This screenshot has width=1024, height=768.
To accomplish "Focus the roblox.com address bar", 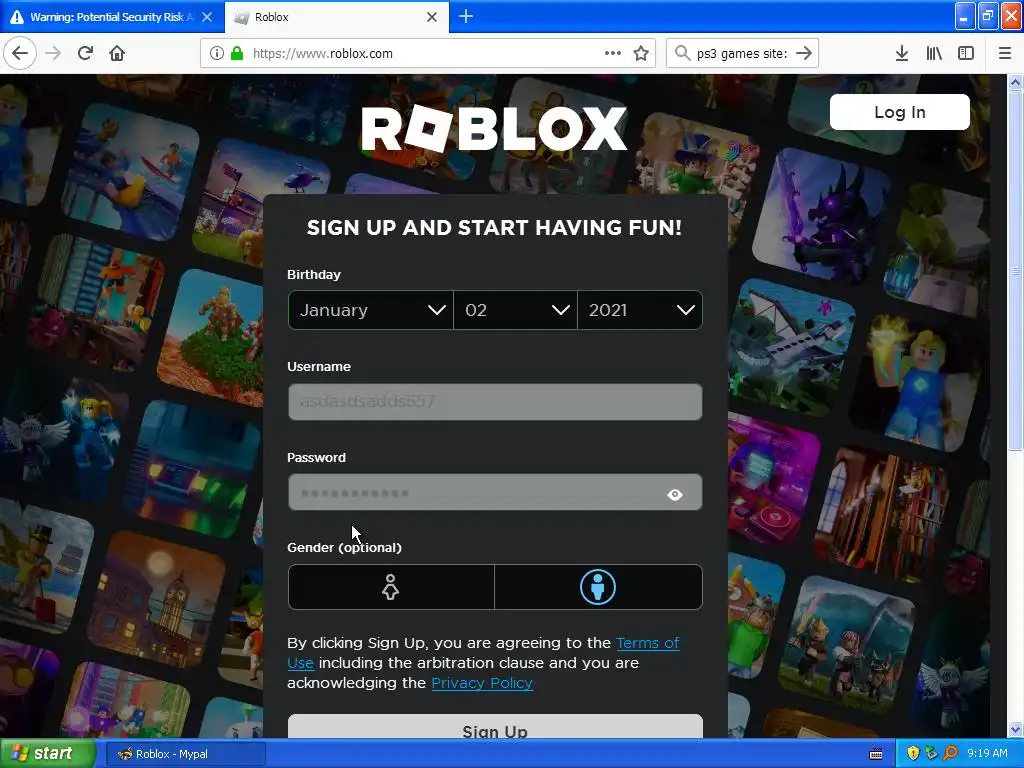I will tap(427, 54).
